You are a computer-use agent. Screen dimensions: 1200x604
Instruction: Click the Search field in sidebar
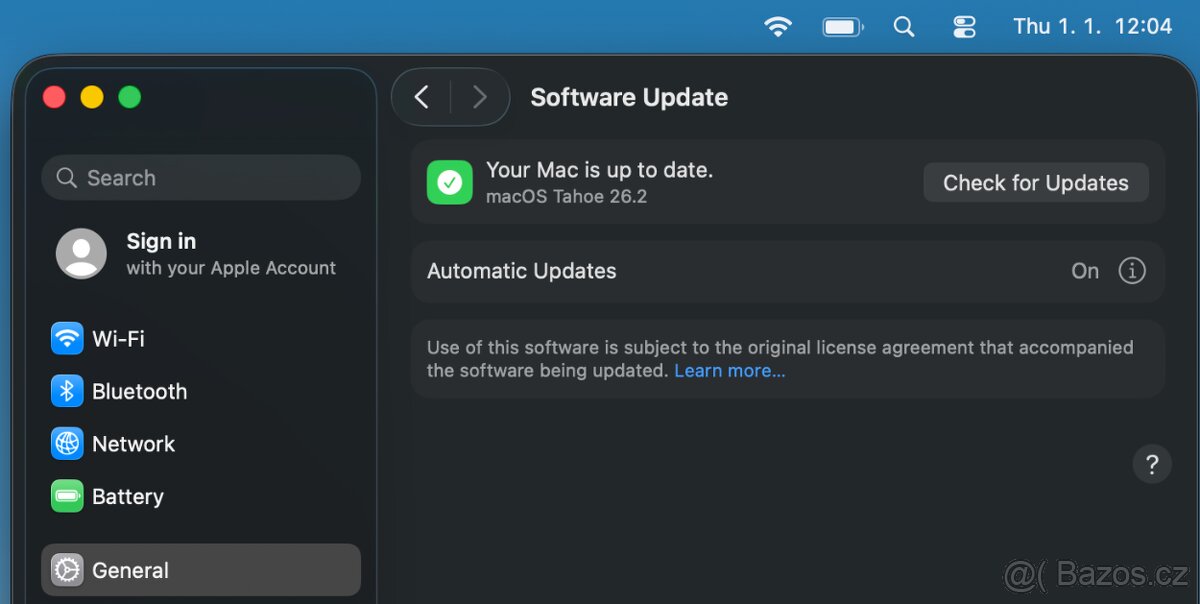point(201,178)
